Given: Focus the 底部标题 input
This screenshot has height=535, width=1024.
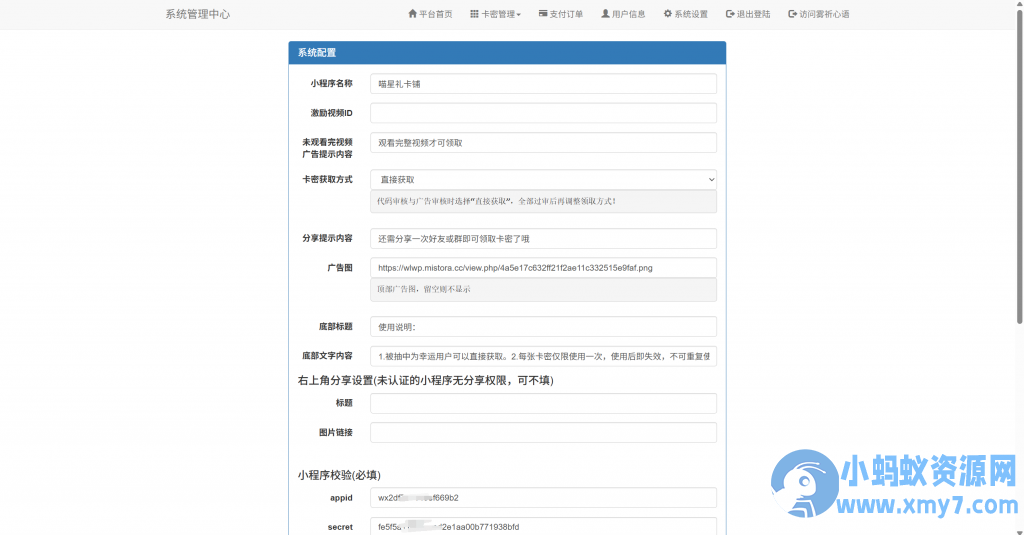Looking at the screenshot, I should point(543,327).
